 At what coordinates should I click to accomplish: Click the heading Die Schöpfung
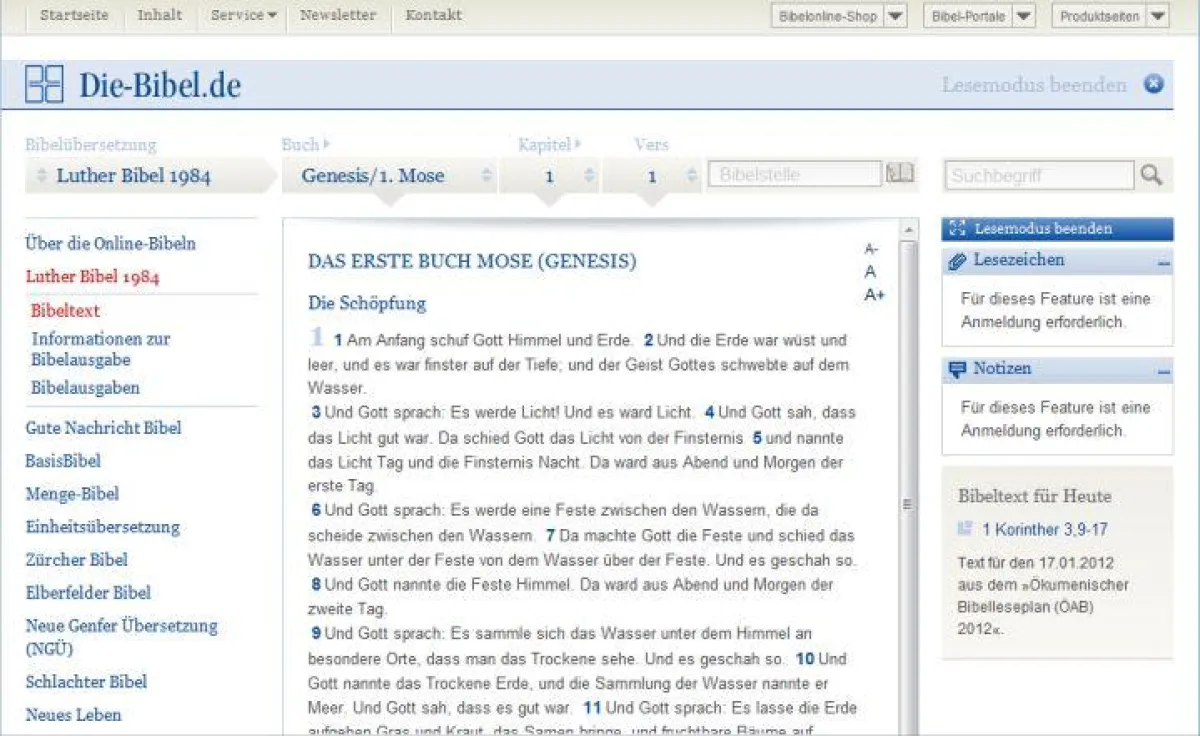coord(366,303)
